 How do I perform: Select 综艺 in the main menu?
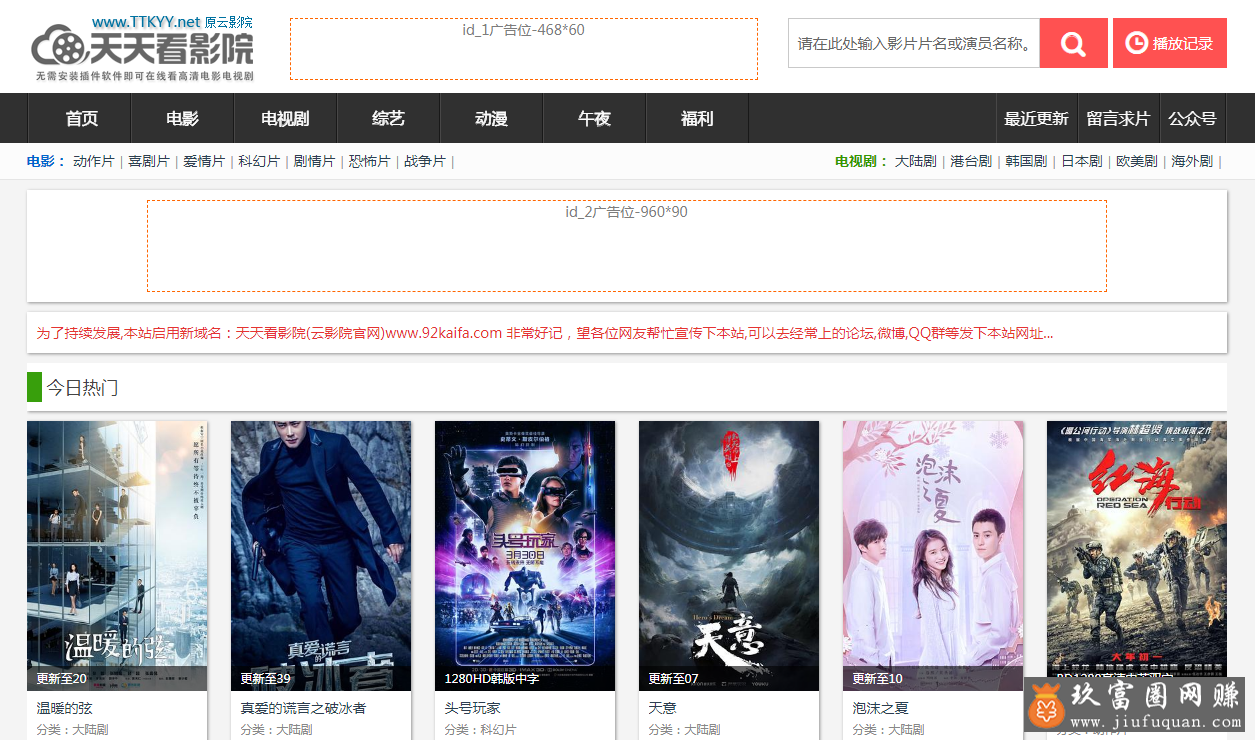click(x=388, y=118)
